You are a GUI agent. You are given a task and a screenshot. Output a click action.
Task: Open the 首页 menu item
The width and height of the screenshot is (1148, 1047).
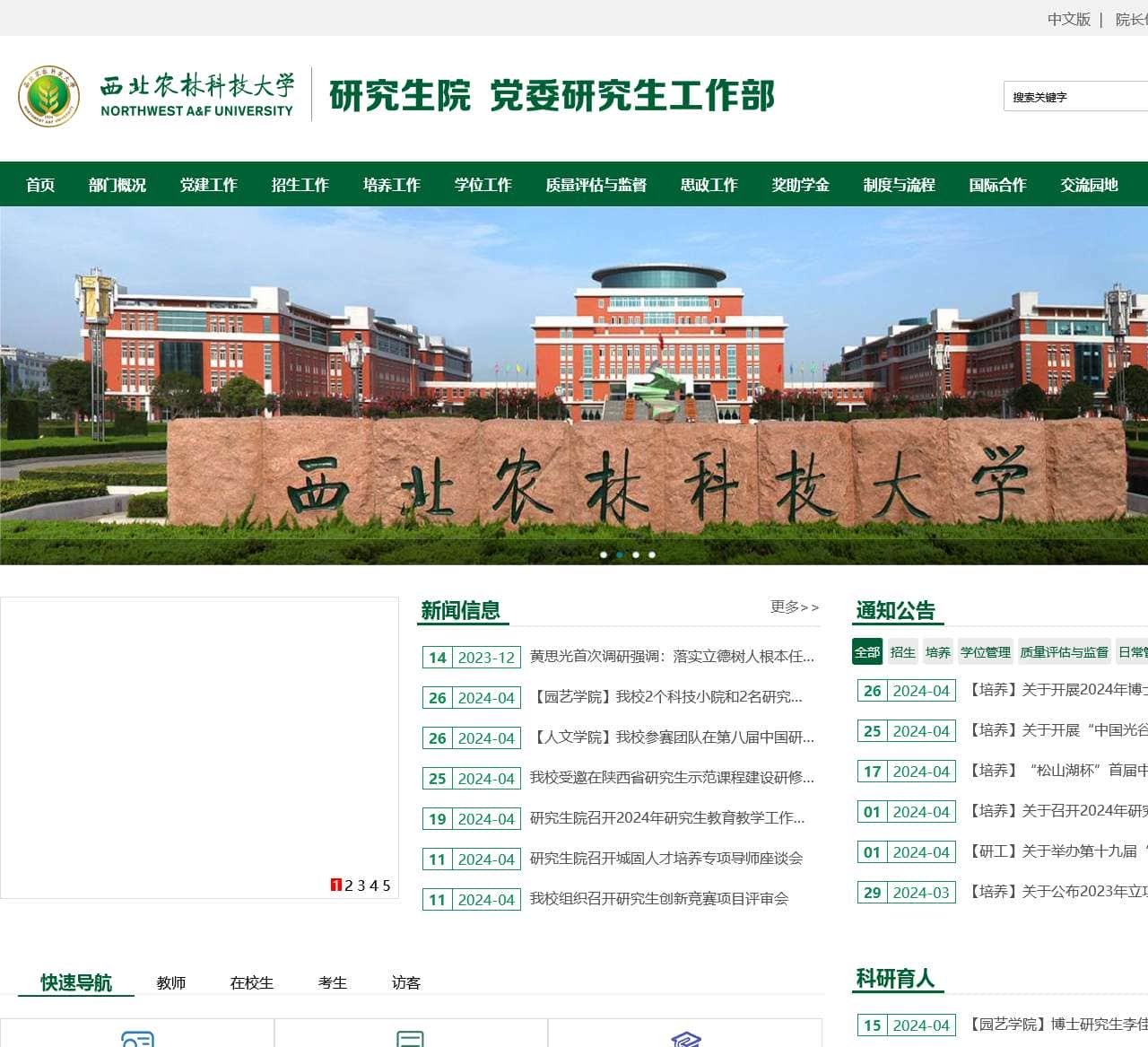[39, 185]
